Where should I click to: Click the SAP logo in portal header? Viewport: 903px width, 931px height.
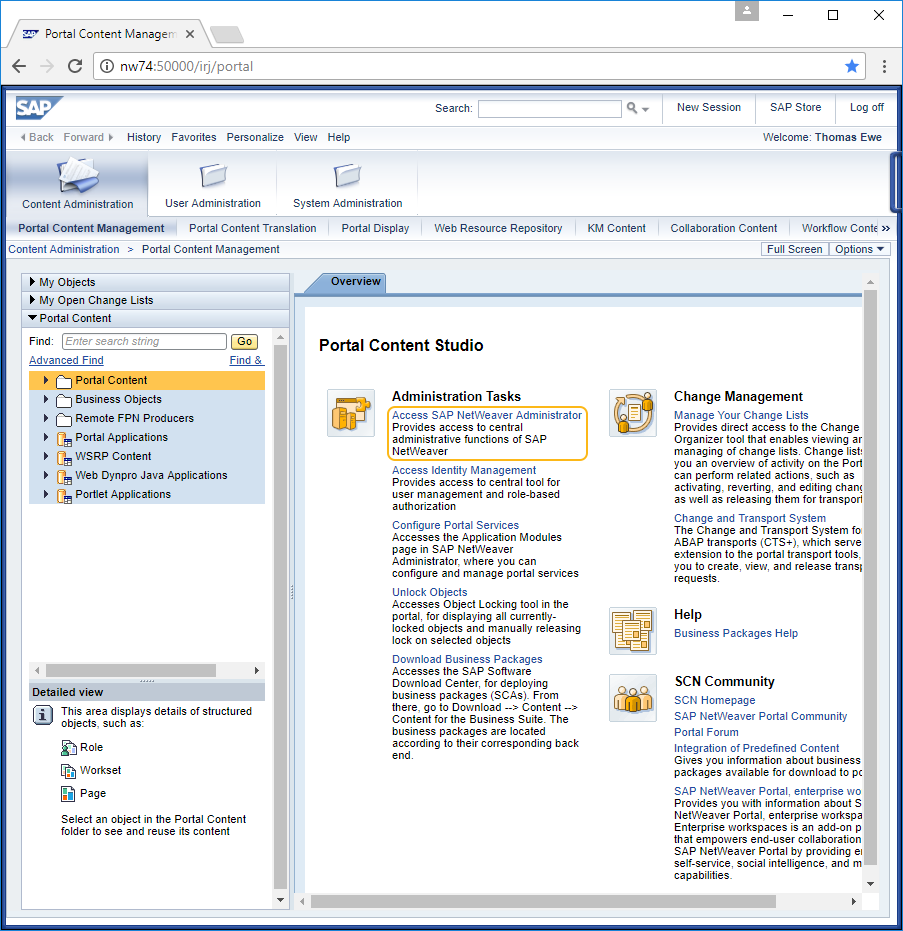click(x=39, y=108)
